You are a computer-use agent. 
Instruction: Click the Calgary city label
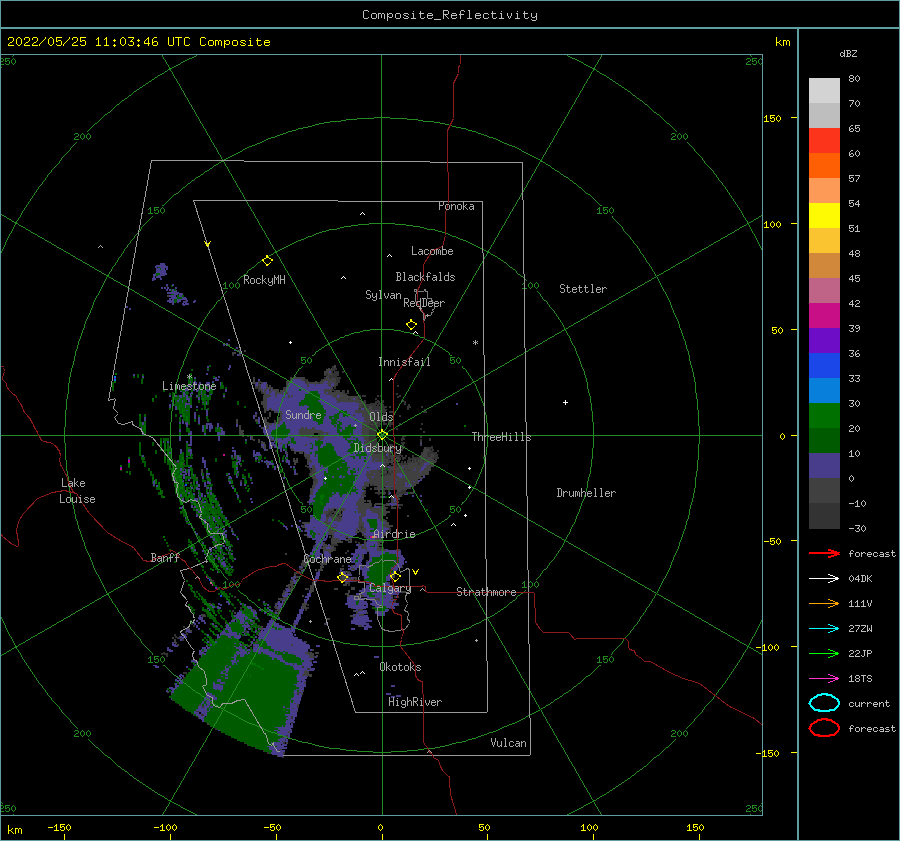[390, 588]
